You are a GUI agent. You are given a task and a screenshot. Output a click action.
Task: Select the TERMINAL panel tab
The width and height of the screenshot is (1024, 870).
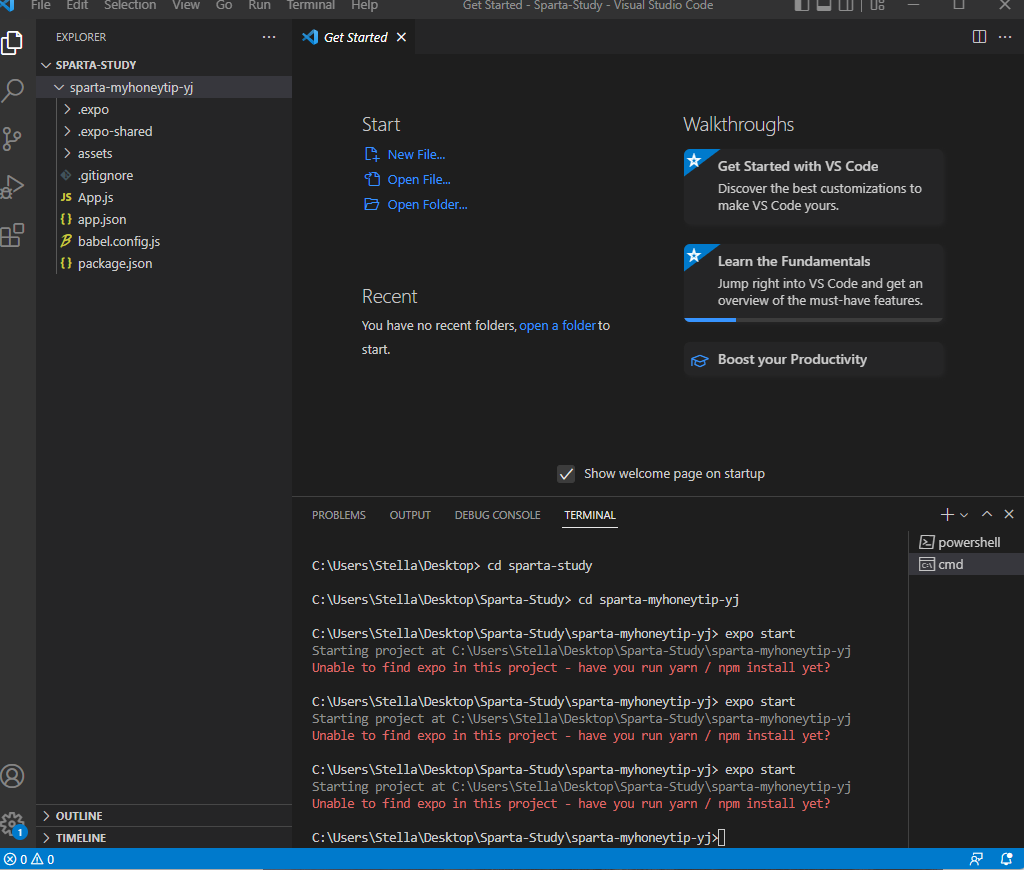tap(590, 515)
